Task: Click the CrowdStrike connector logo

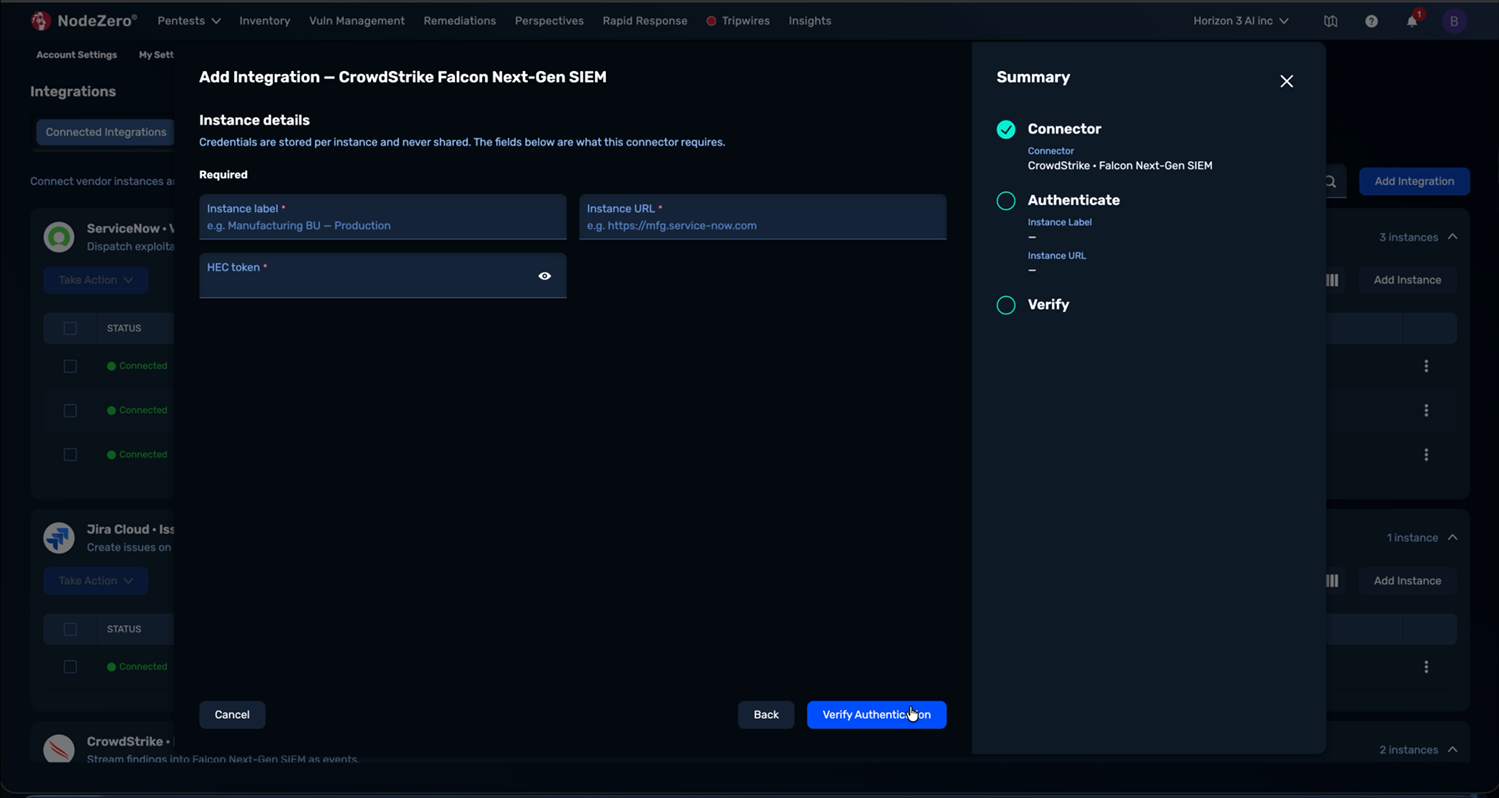Action: 59,748
